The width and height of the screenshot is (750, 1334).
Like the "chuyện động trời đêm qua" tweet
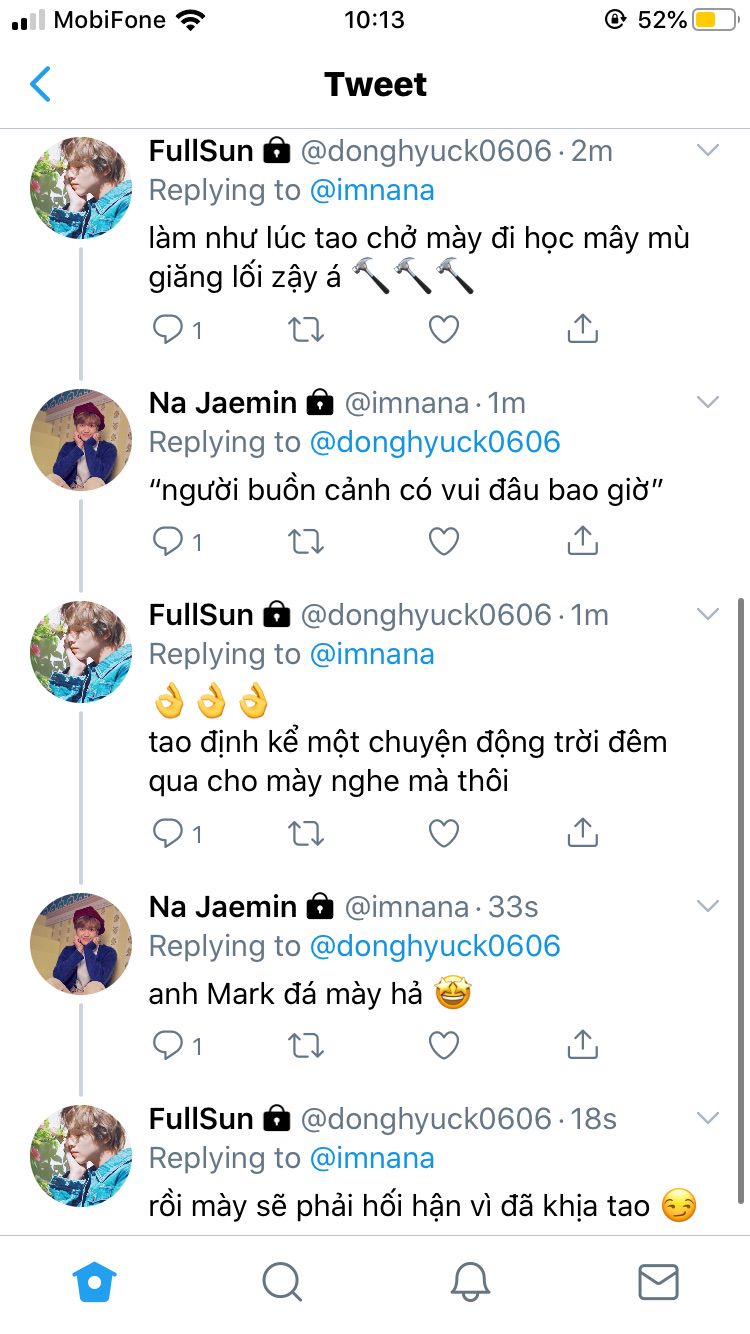click(x=443, y=833)
